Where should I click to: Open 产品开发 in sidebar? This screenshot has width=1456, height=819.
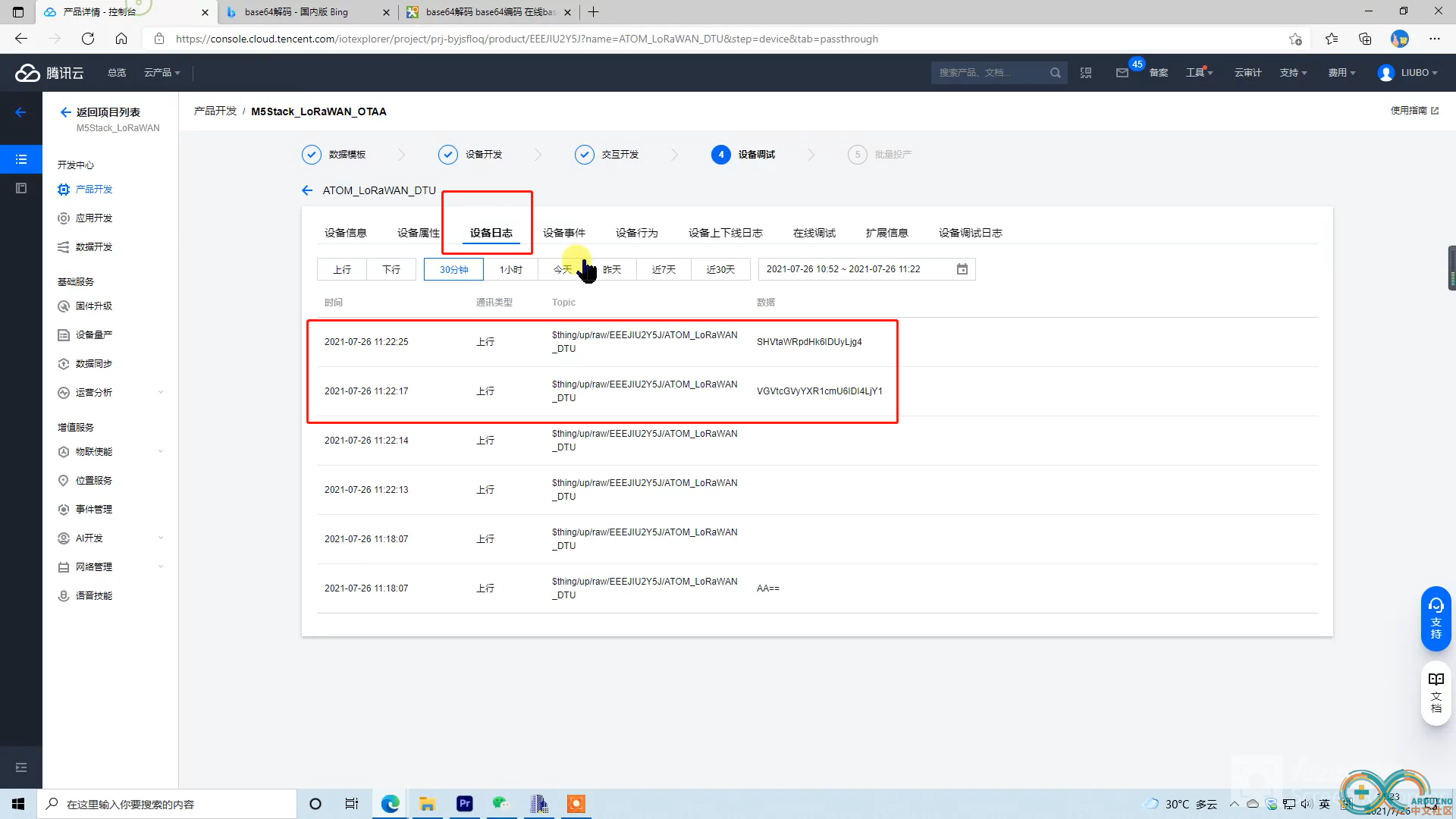tap(94, 190)
